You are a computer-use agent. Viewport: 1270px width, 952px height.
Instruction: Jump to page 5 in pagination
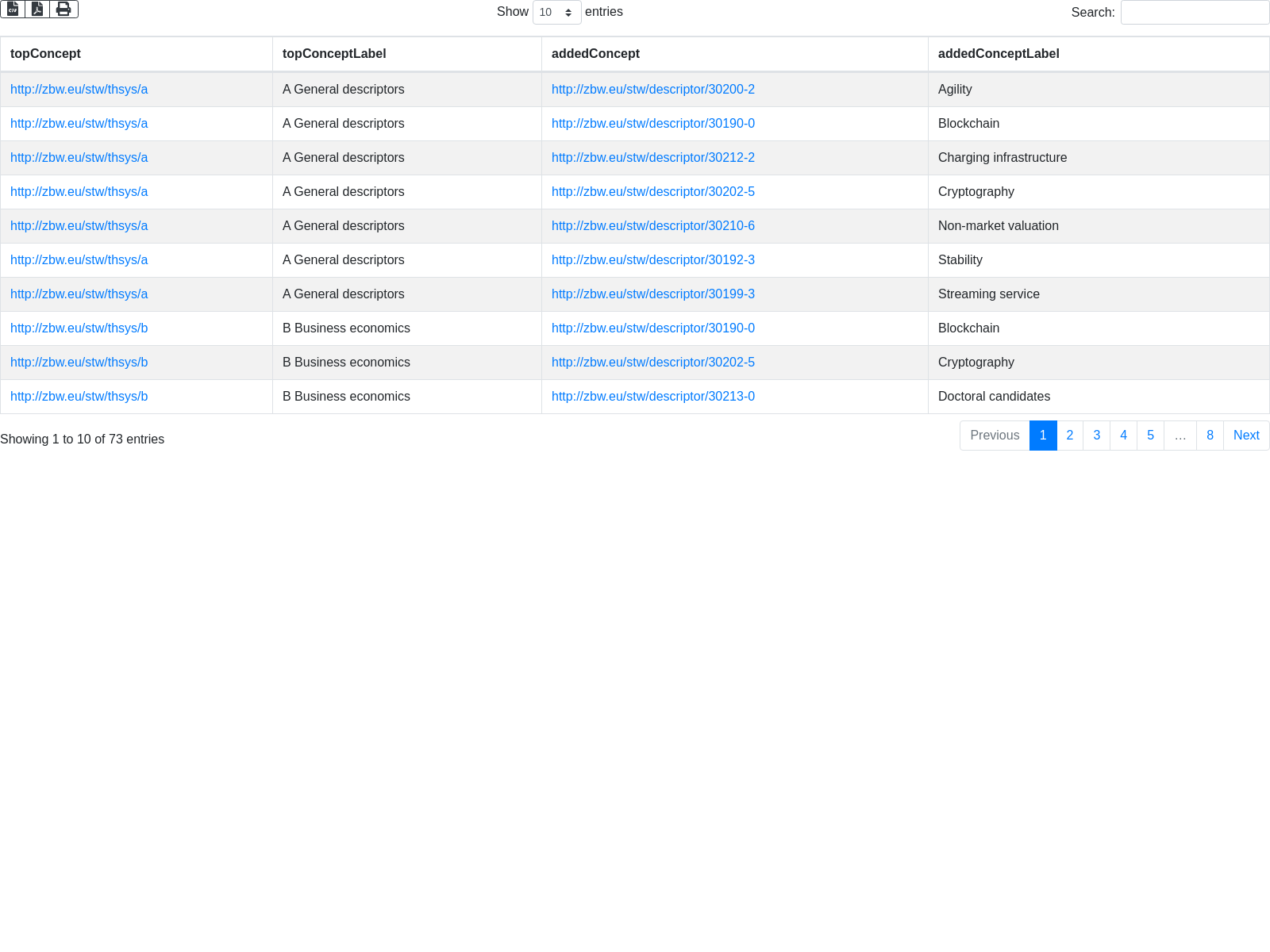pos(1150,436)
